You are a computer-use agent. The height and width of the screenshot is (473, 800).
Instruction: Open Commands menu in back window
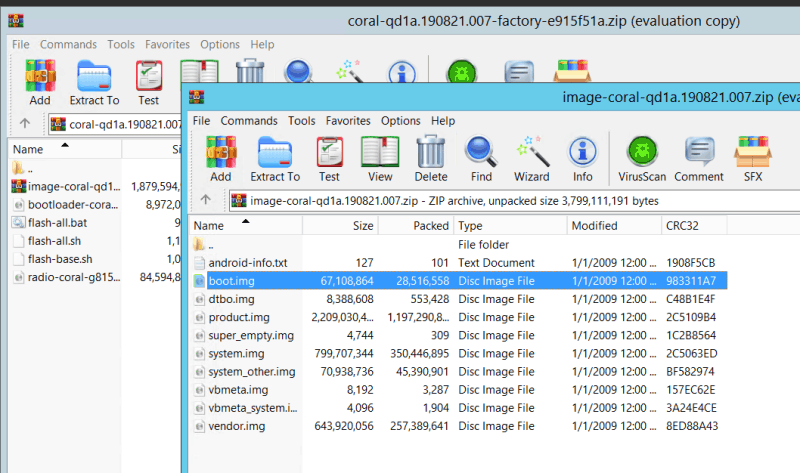68,44
